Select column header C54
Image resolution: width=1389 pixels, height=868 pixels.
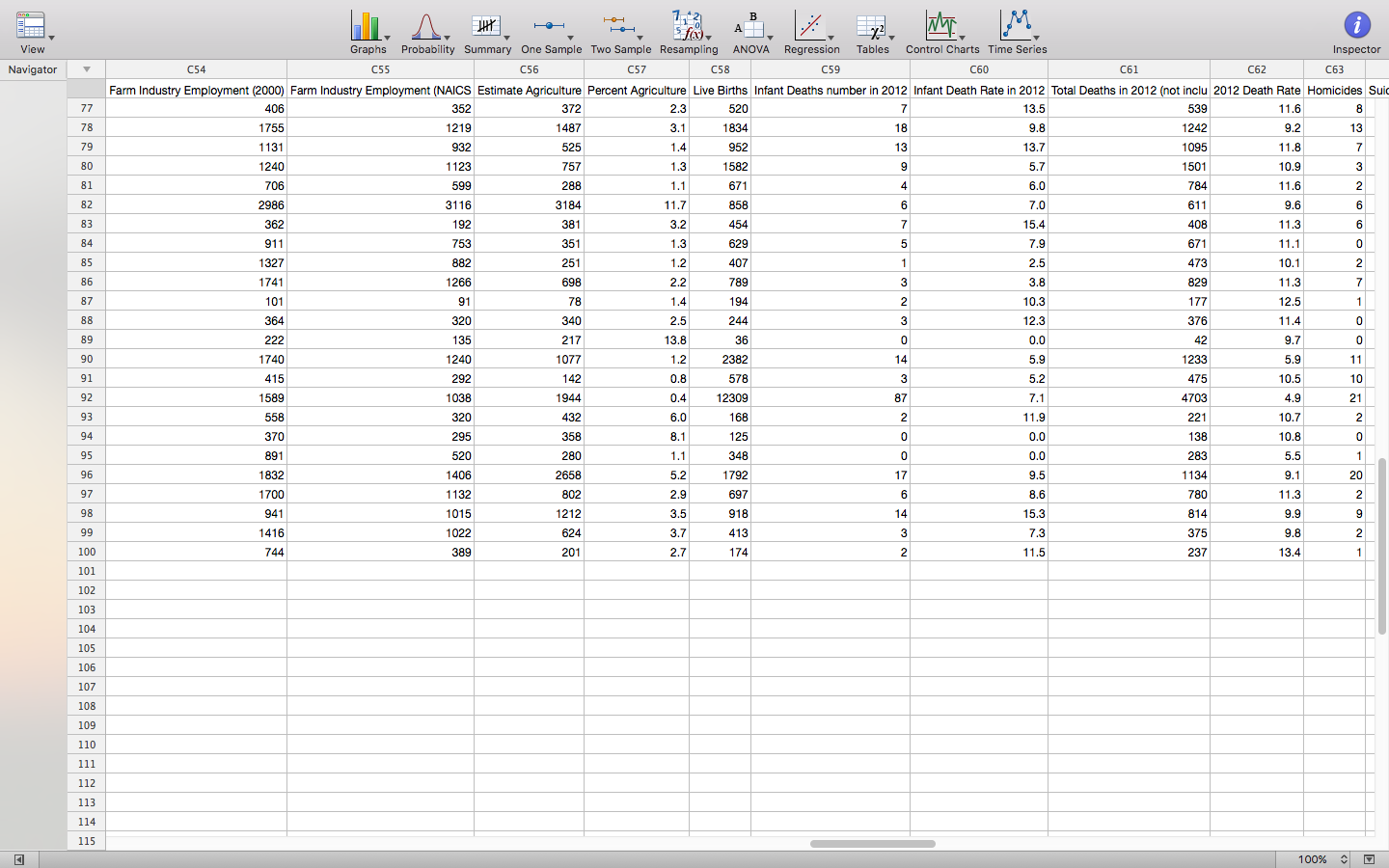click(196, 69)
